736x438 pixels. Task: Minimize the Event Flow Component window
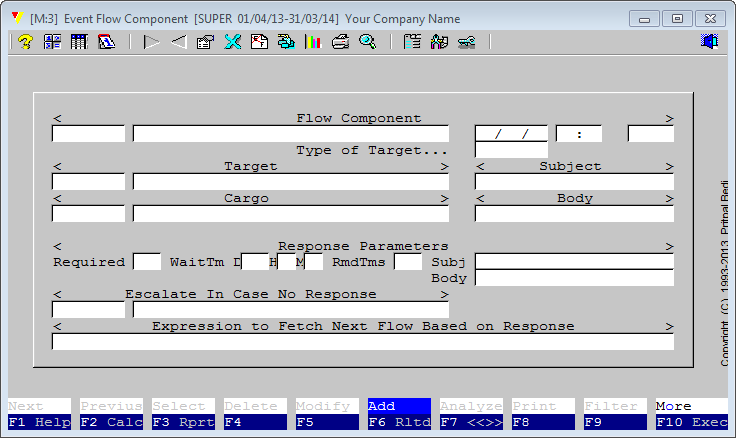coord(644,19)
